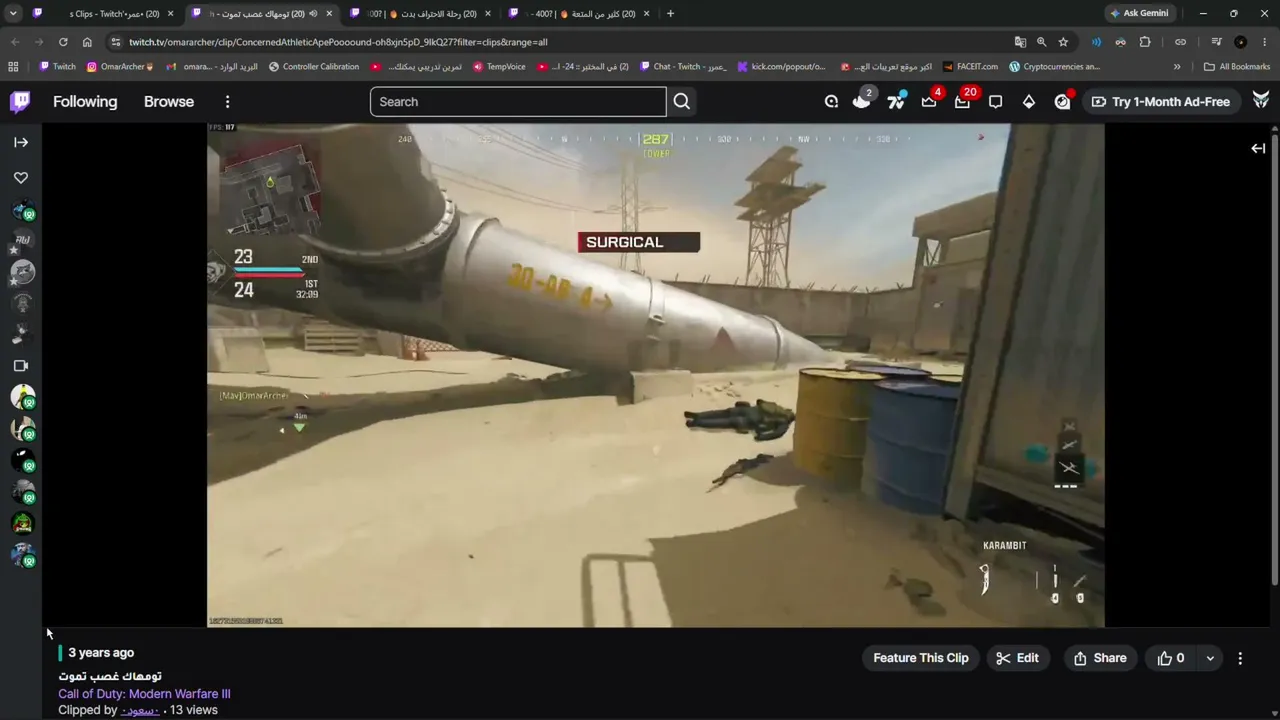The height and width of the screenshot is (720, 1280).
Task: Open the cloud icon with badge 2
Action: (x=861, y=101)
